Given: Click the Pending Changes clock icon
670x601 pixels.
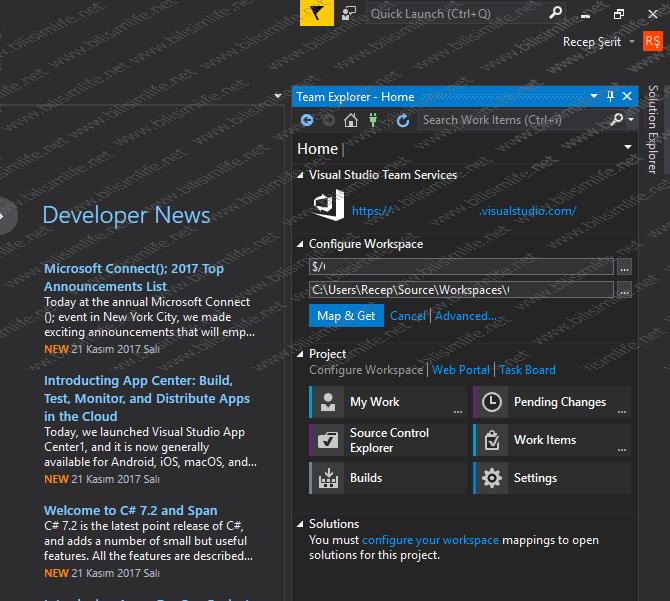Looking at the screenshot, I should pyautogui.click(x=492, y=402).
